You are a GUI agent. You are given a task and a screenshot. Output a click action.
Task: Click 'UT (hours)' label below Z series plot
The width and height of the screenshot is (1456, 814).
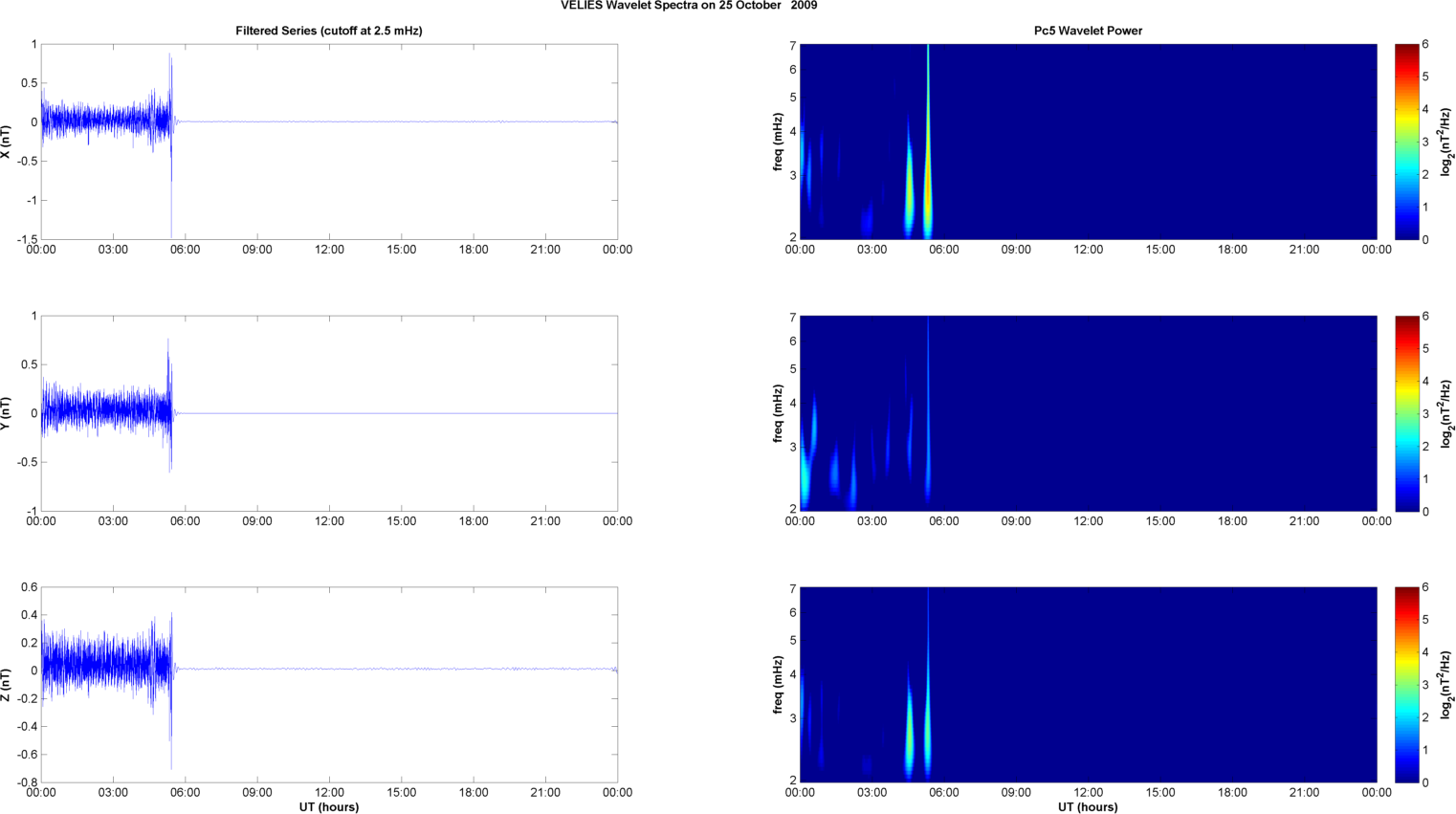[329, 807]
